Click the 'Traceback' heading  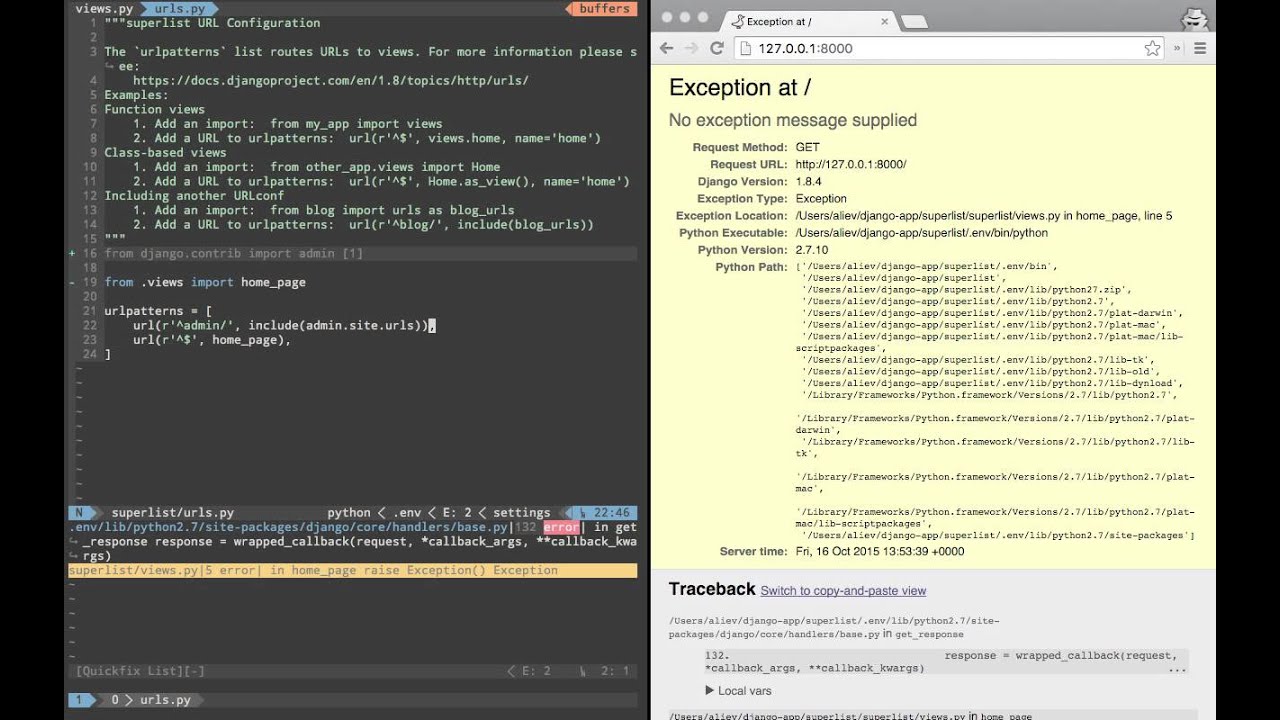[712, 589]
